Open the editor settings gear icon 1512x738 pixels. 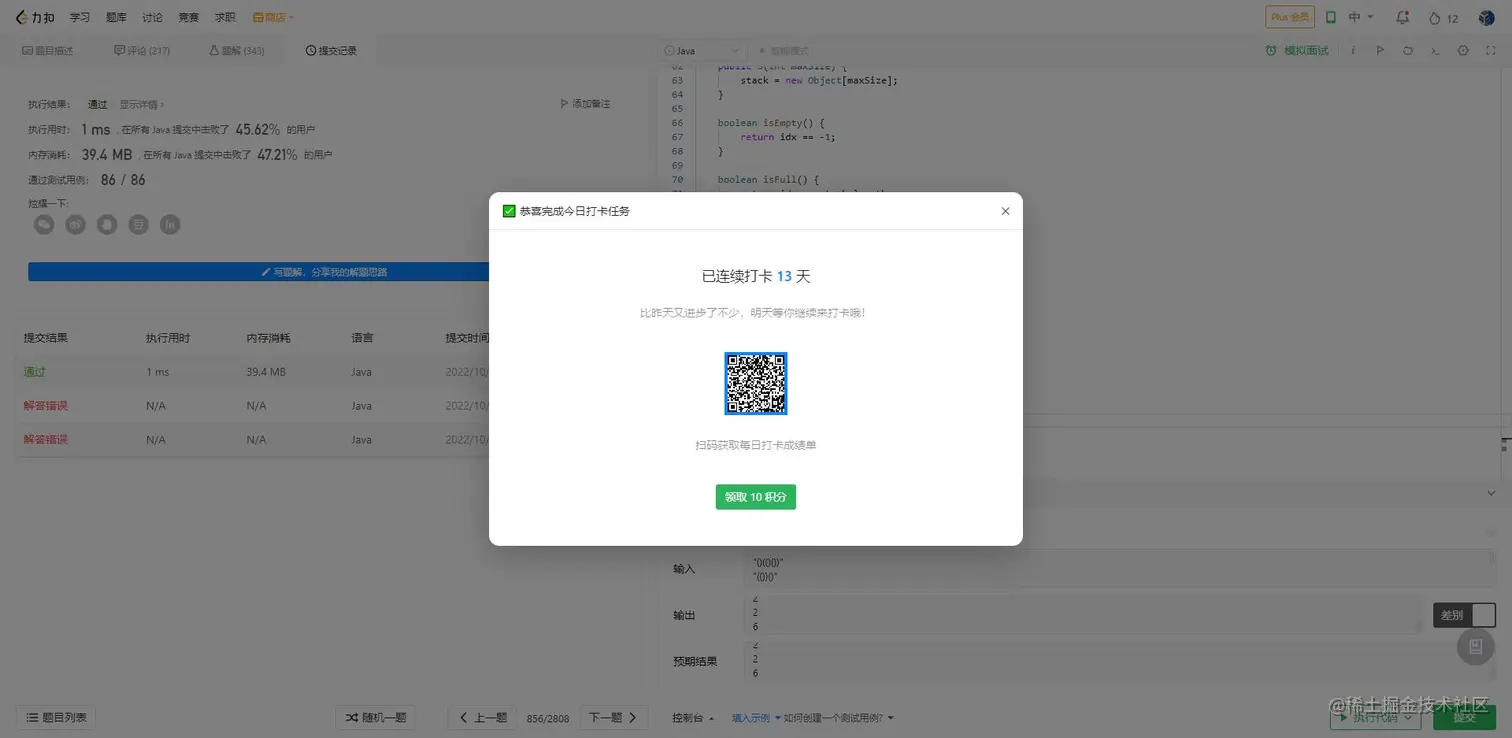1463,51
